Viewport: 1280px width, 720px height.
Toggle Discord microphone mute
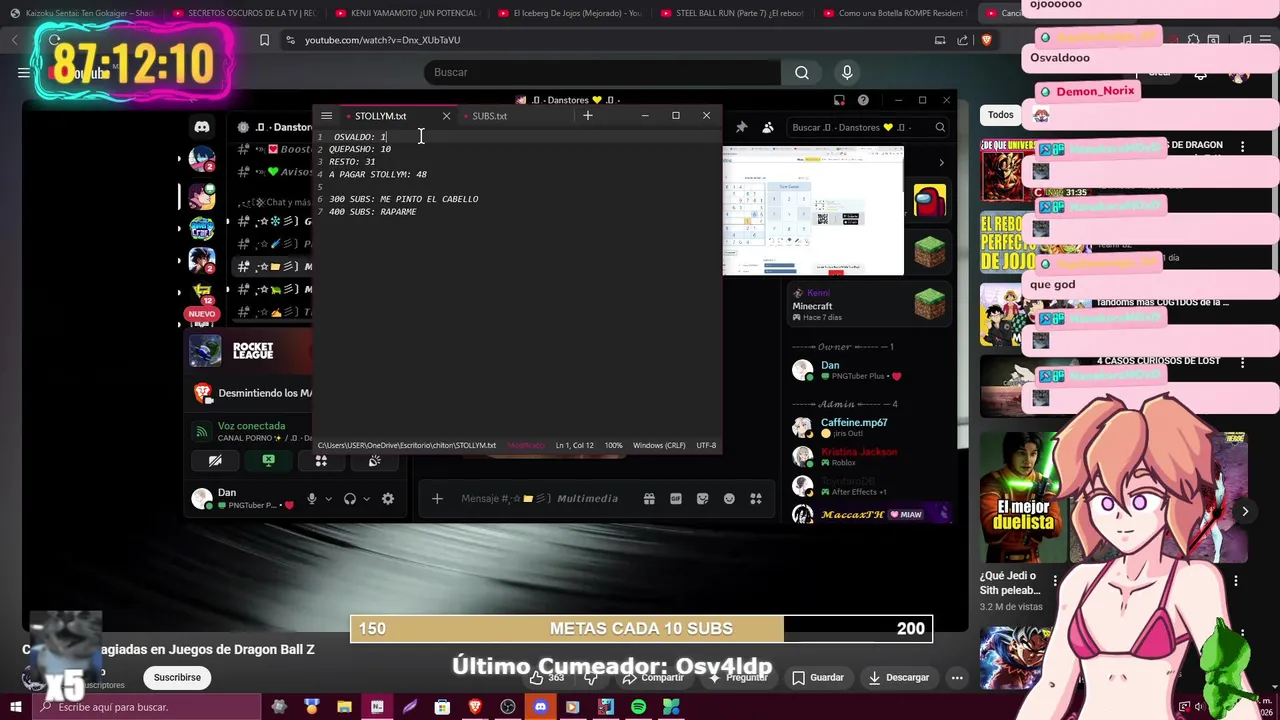point(312,499)
